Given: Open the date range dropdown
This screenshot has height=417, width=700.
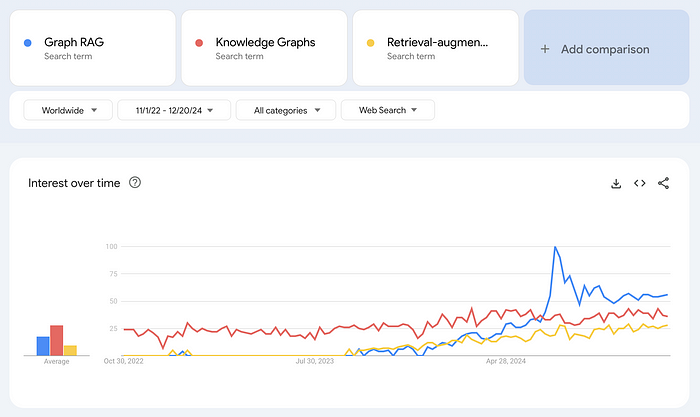Looking at the screenshot, I should coord(174,110).
